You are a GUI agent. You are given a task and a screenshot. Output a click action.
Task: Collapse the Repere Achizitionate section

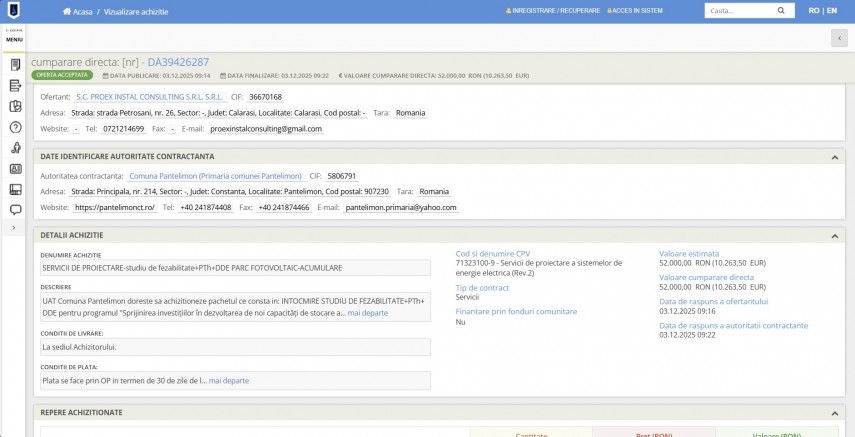tap(834, 412)
